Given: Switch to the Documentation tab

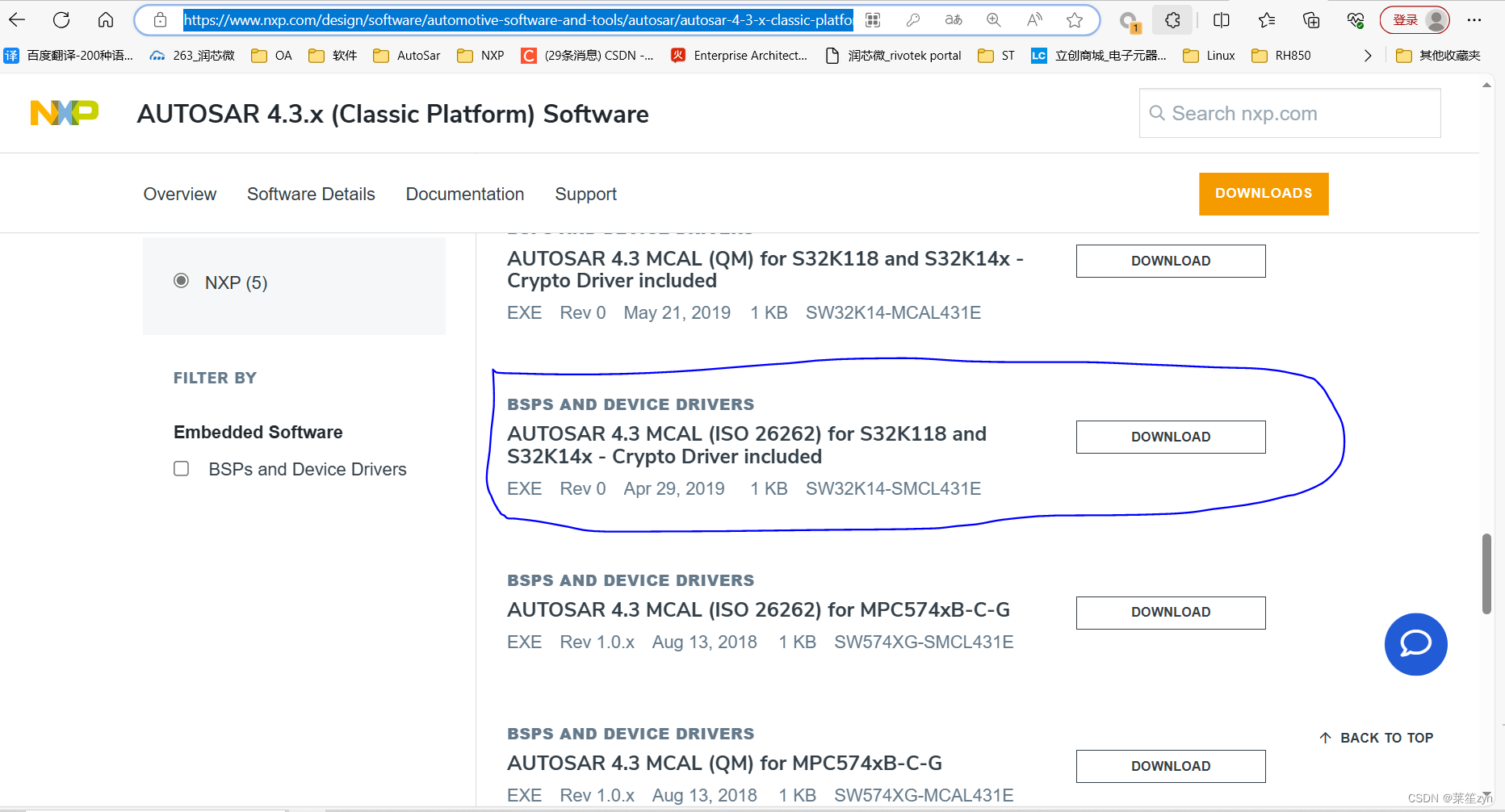Looking at the screenshot, I should click(x=465, y=194).
